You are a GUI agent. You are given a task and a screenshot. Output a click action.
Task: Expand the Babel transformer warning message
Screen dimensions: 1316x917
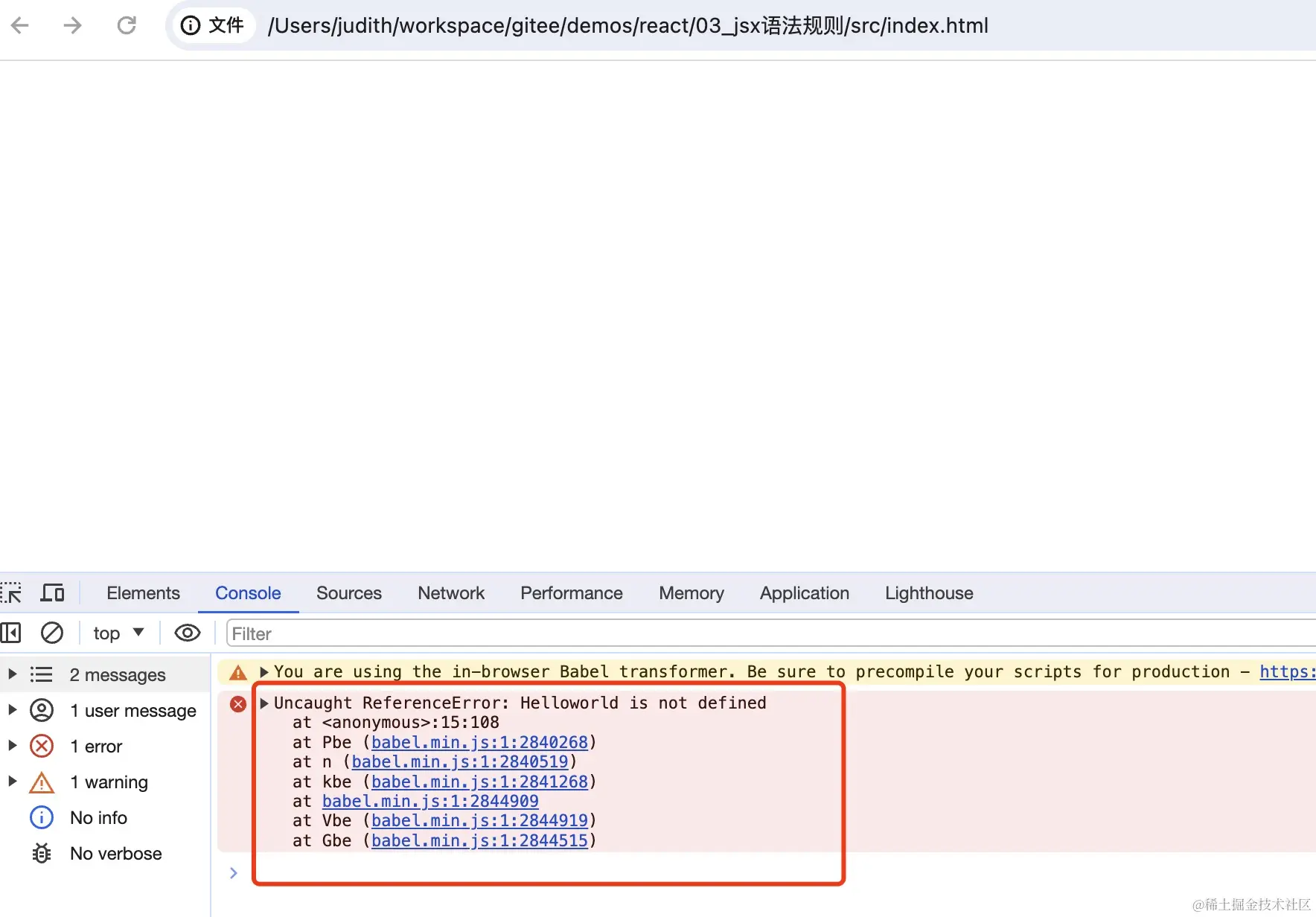click(263, 672)
